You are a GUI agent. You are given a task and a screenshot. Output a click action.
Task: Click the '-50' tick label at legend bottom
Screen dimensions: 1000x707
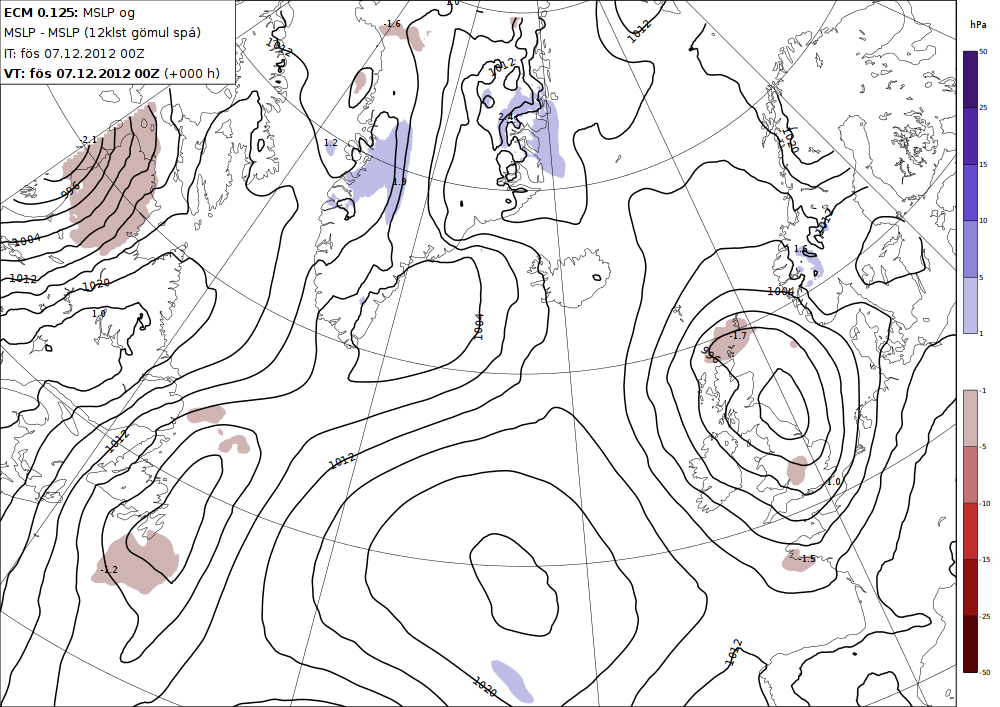[985, 672]
